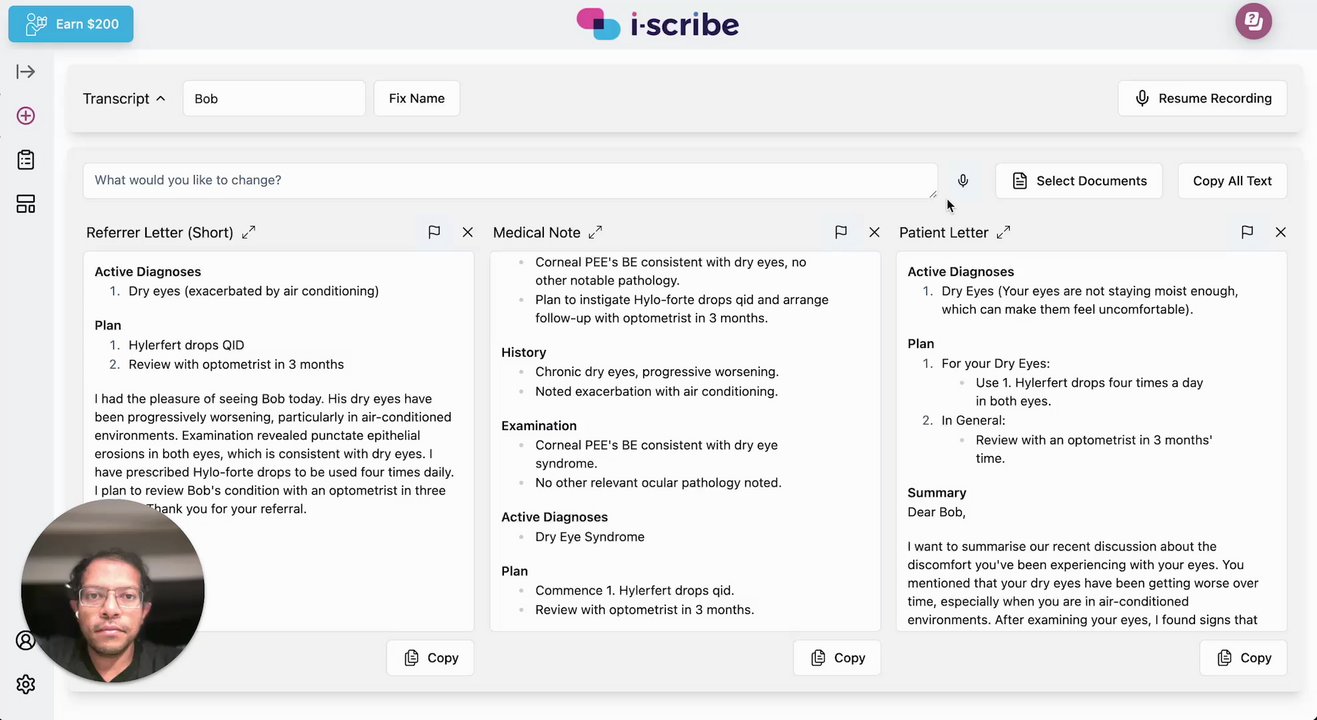Screen dimensions: 1317x720
Task: Close the Medical Note panel
Action: coord(874,232)
